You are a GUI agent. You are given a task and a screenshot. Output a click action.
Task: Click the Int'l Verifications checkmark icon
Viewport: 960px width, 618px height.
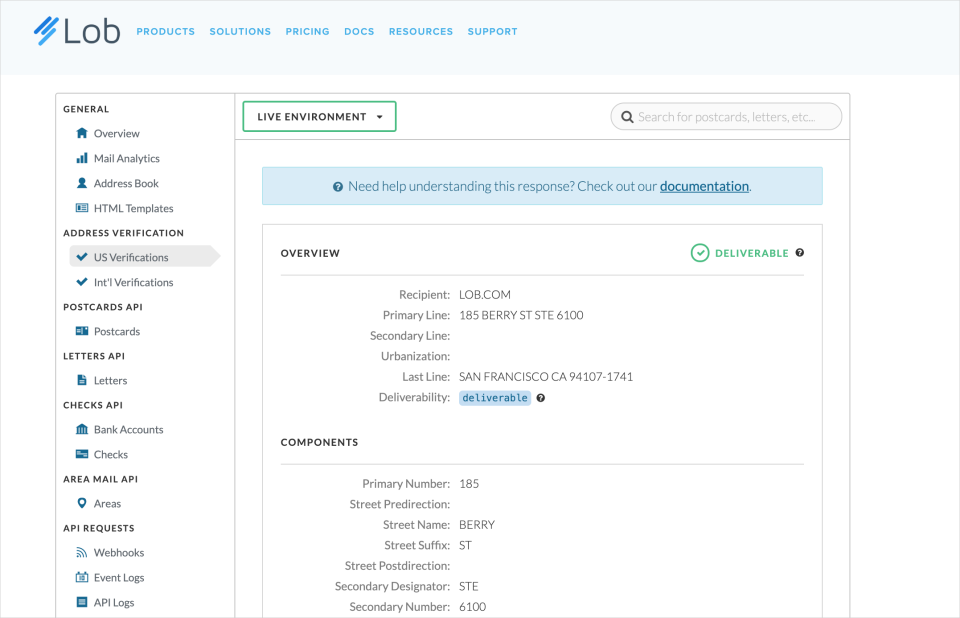tap(82, 282)
